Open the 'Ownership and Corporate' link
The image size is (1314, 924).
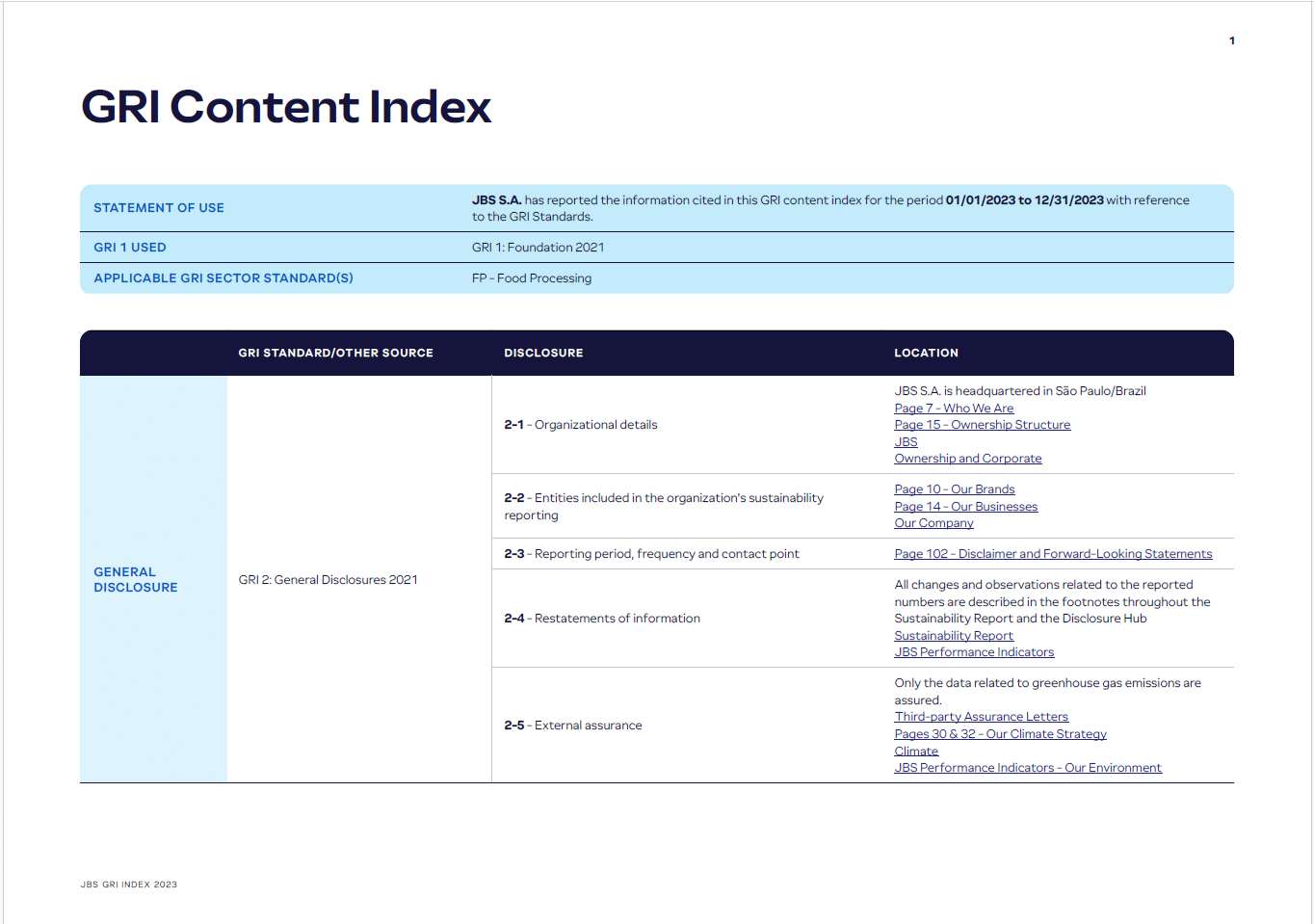point(967,459)
